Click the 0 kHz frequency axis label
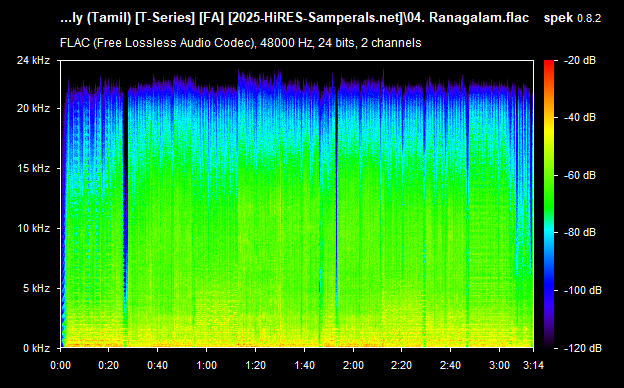The height and width of the screenshot is (388, 624). (36, 348)
